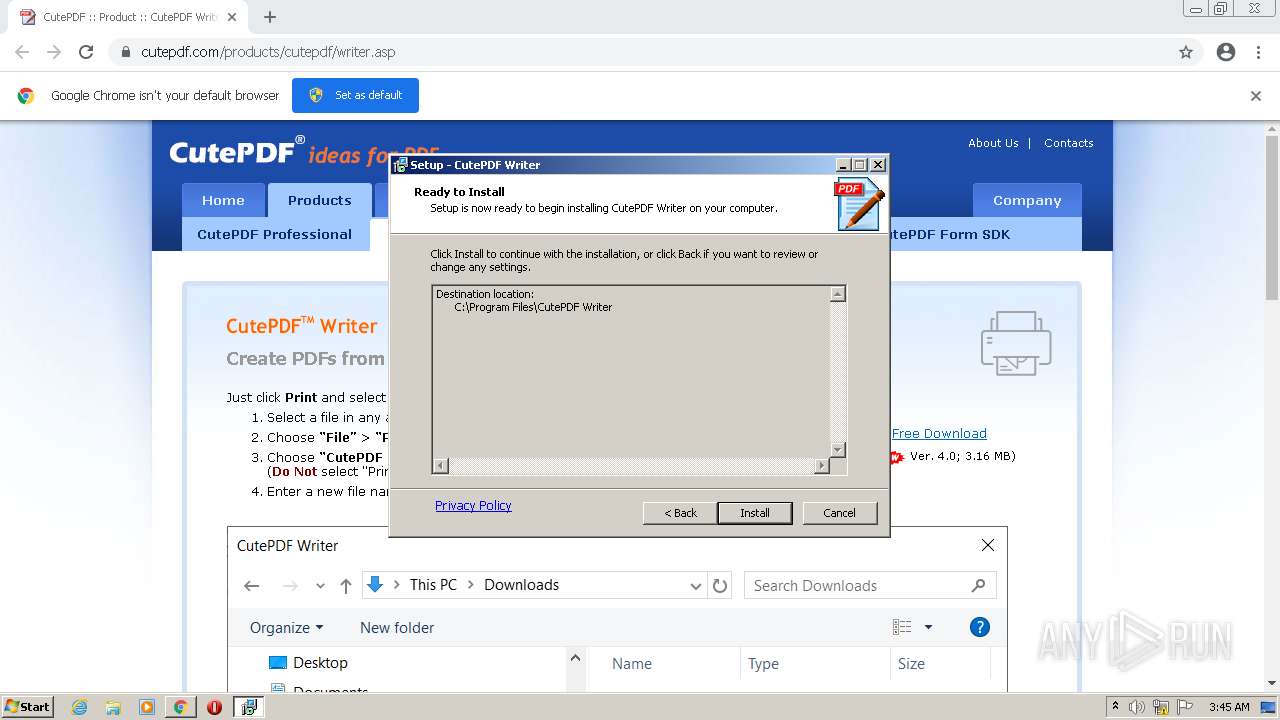Screen dimensions: 1280x720
Task: Click the setup dialog's PDF pencil icon
Action: tap(859, 204)
